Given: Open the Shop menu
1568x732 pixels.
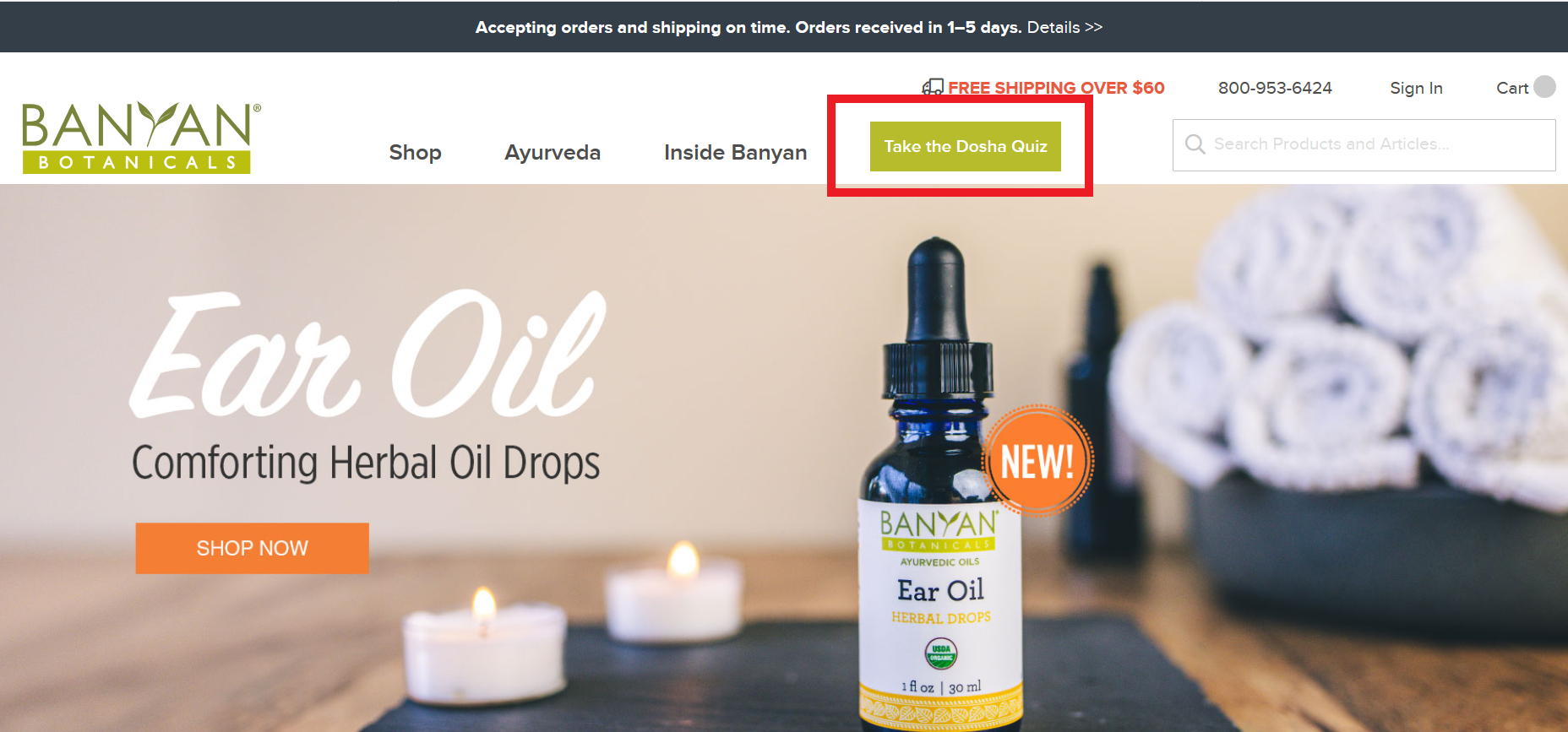Looking at the screenshot, I should tap(415, 153).
